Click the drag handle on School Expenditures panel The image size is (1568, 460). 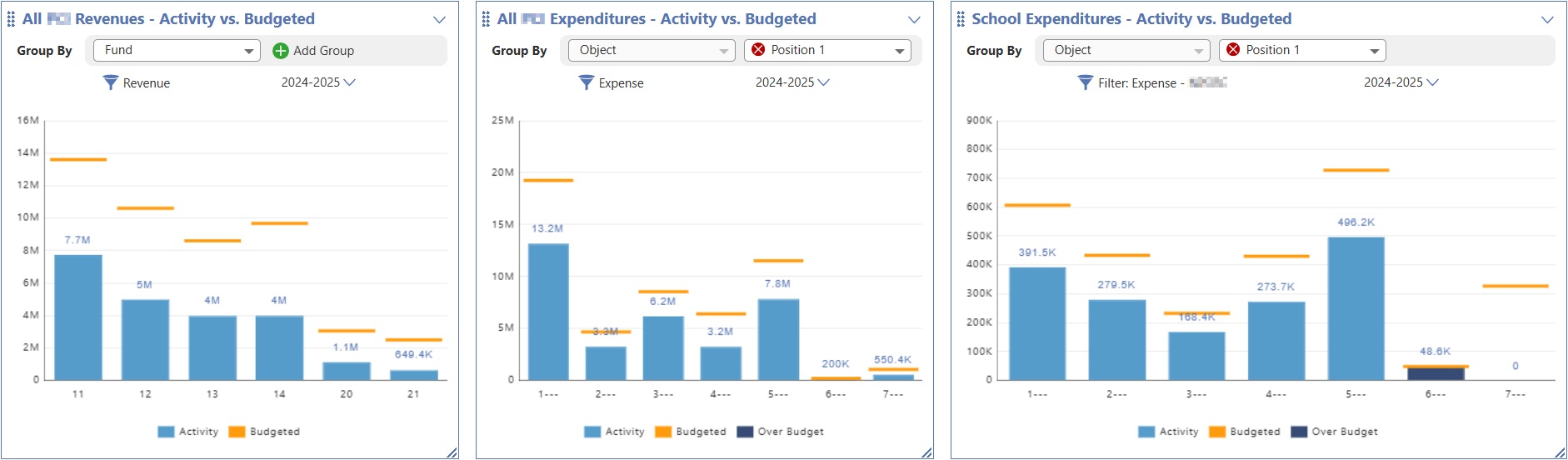(x=961, y=19)
